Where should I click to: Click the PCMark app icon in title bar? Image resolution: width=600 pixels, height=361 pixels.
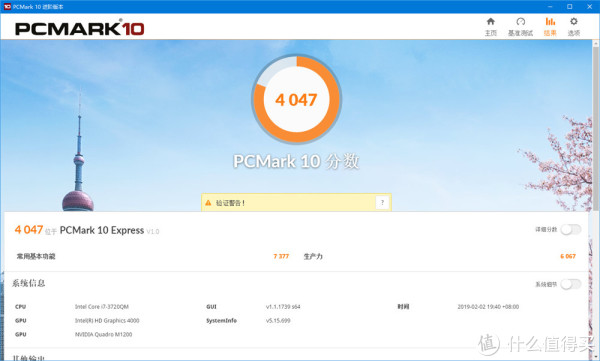[7, 7]
